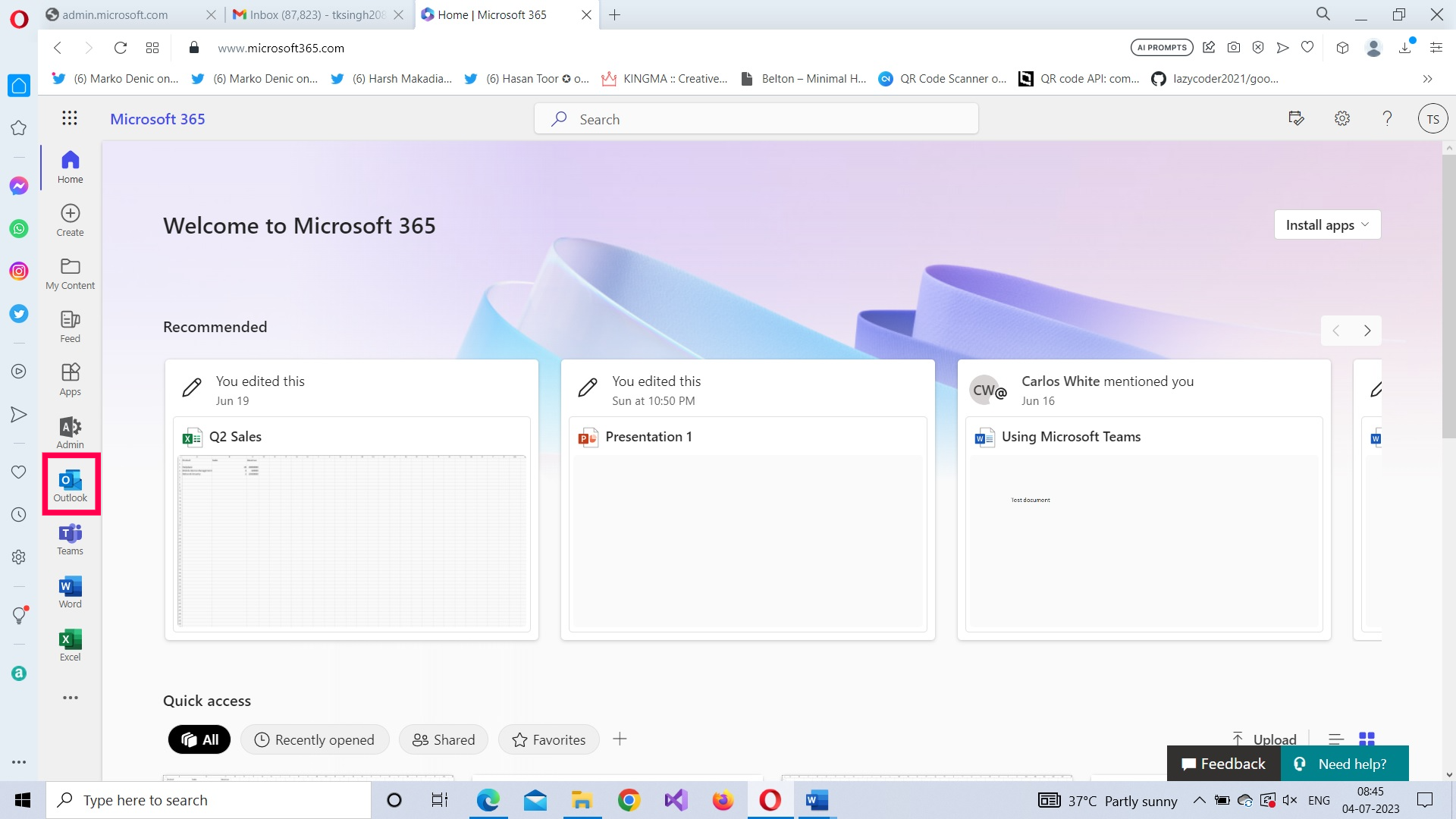Expand the Install apps dropdown
Image resolution: width=1456 pixels, height=819 pixels.
pos(1327,224)
